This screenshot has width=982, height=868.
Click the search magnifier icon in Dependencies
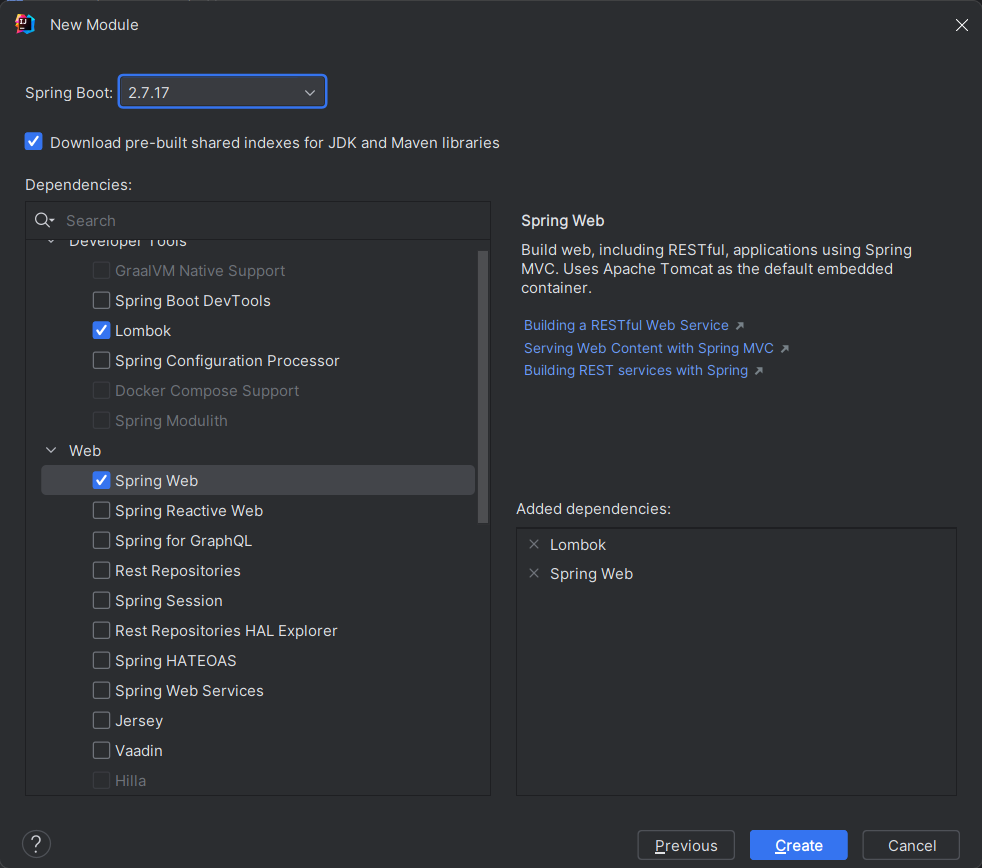[44, 220]
